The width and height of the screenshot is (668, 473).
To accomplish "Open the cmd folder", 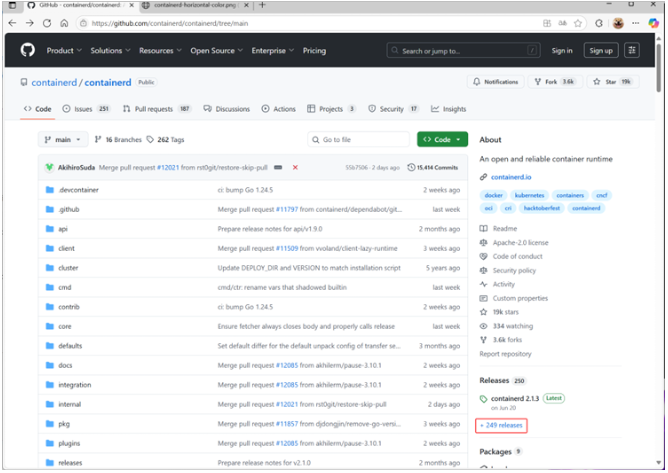I will 65,288.
